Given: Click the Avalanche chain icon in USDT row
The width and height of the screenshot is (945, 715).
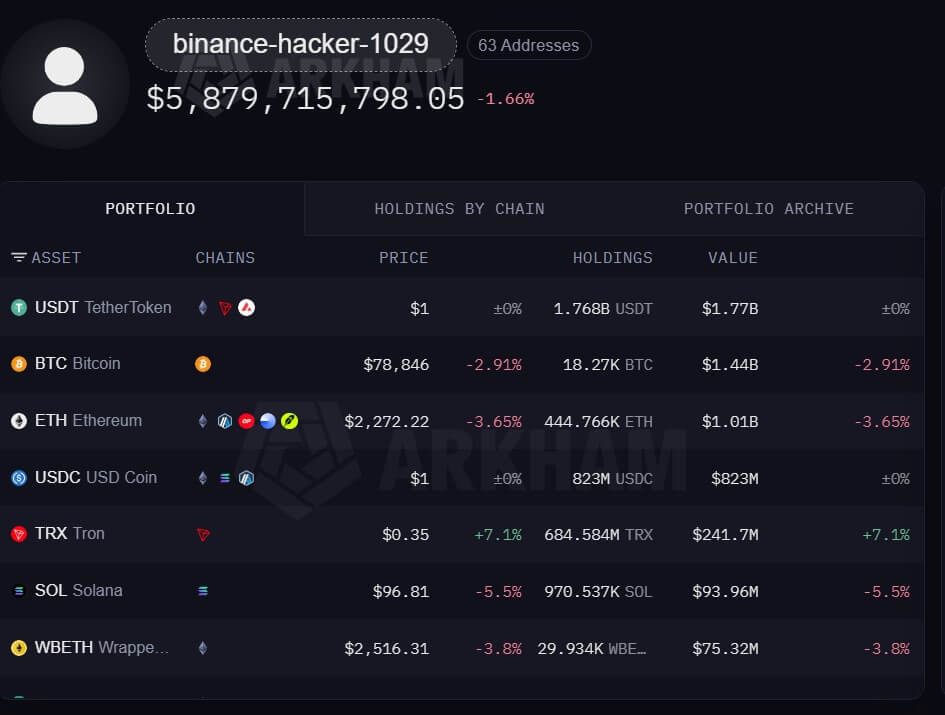Looking at the screenshot, I should click(x=246, y=308).
